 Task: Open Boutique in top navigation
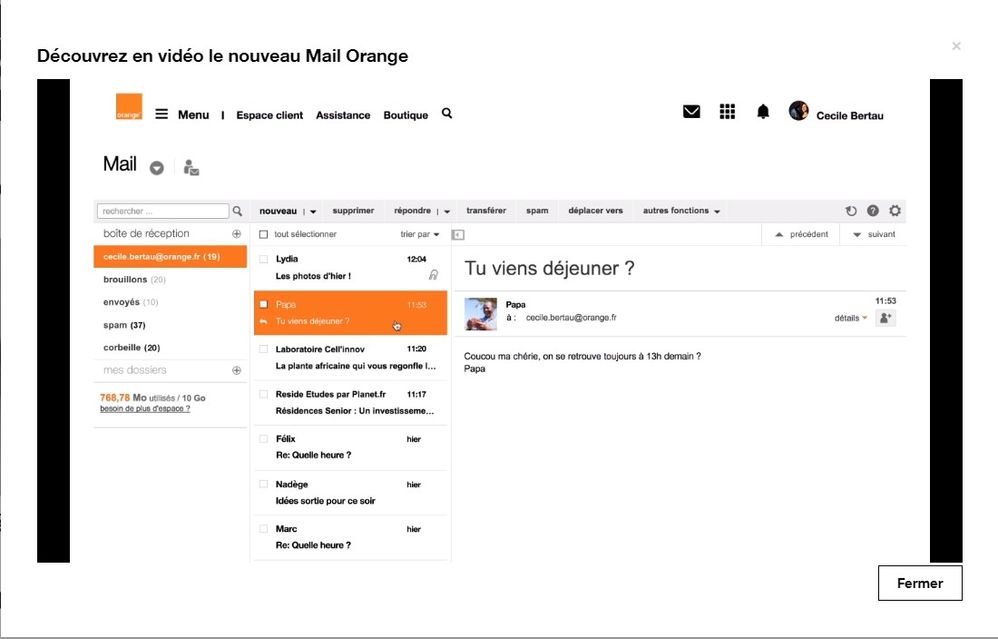405,115
